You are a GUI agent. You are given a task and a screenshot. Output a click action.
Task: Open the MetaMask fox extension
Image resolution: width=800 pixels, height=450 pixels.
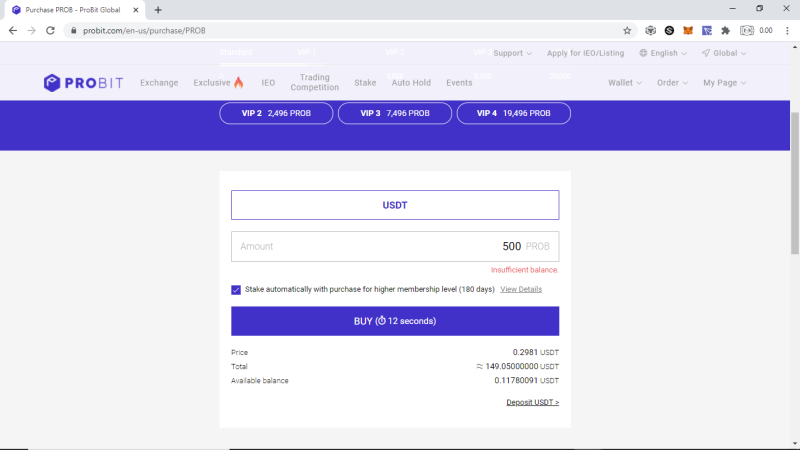[x=688, y=31]
